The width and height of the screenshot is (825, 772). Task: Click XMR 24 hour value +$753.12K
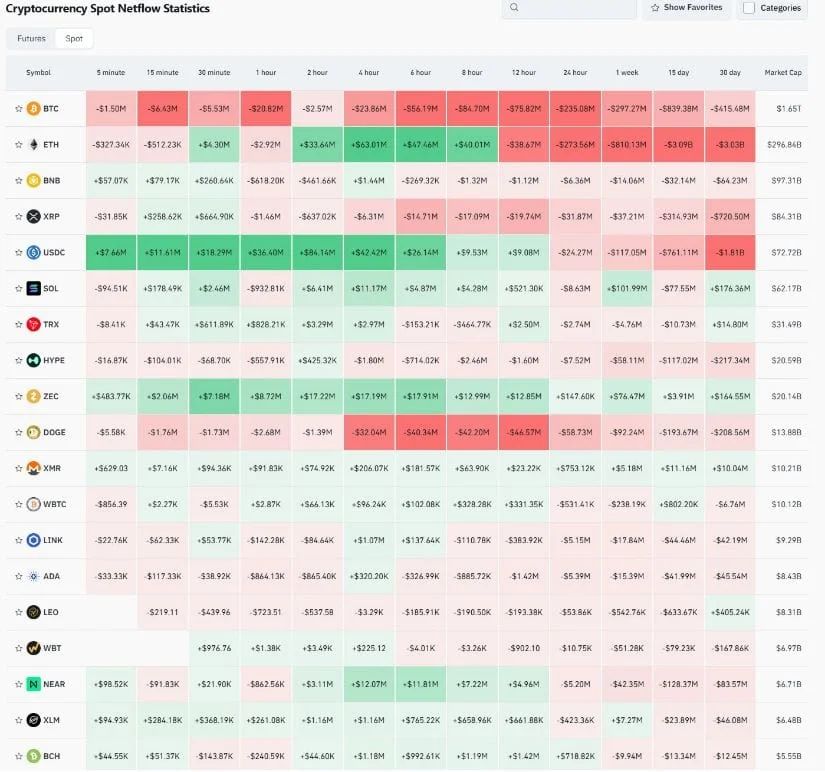(x=575, y=468)
